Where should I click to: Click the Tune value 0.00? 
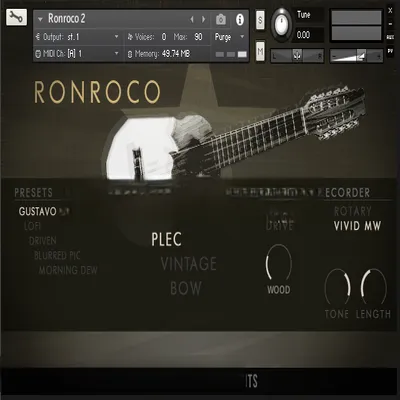click(x=303, y=35)
